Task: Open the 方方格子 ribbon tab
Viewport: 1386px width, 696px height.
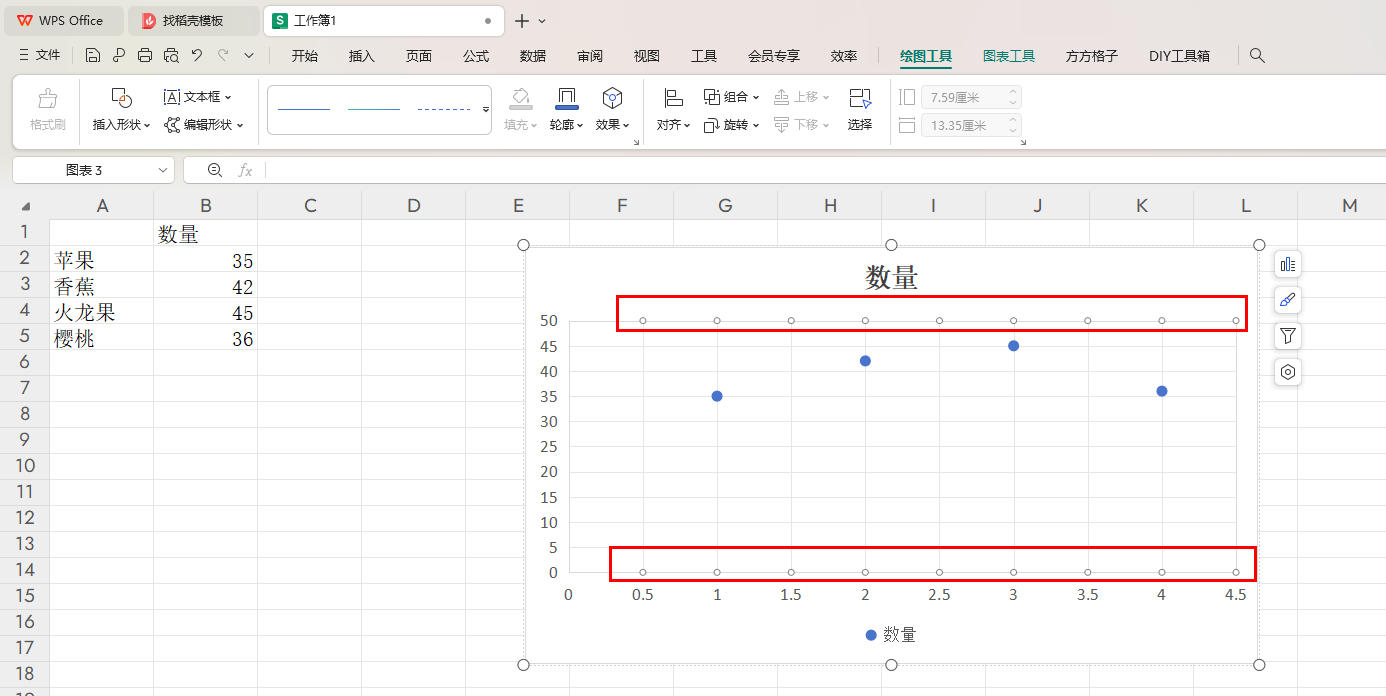Action: tap(1092, 56)
